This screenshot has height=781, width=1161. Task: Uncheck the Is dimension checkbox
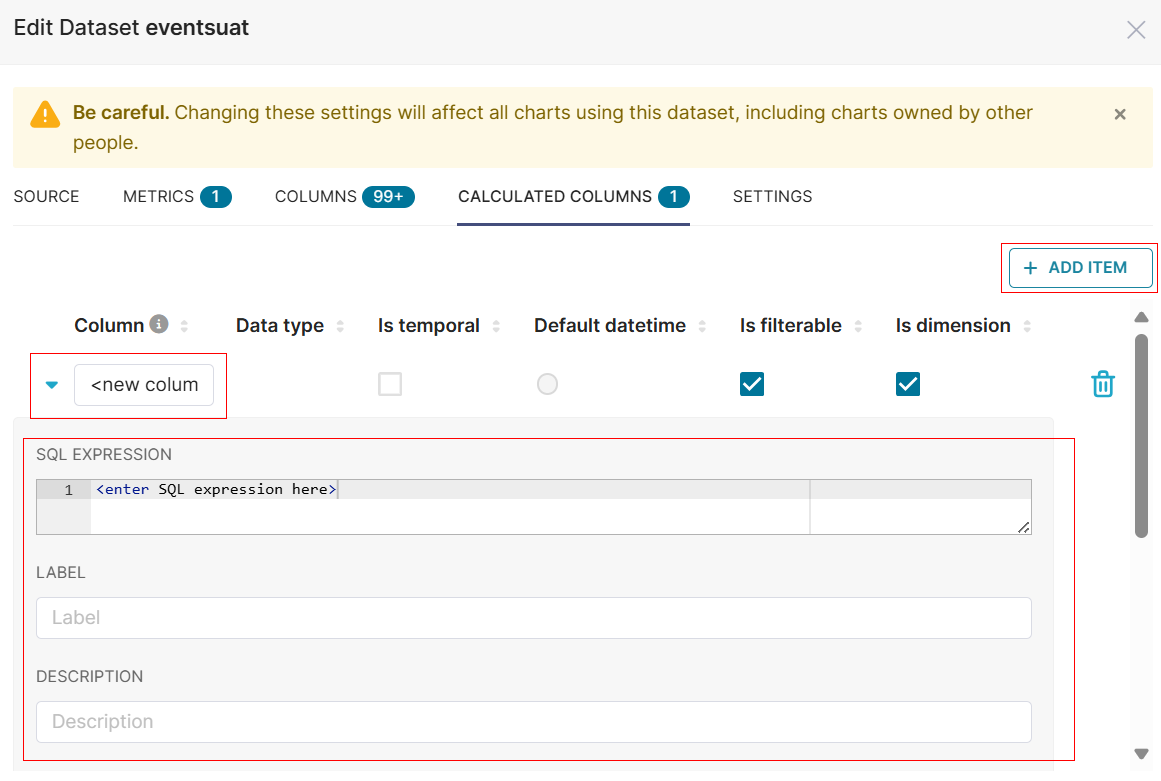(908, 384)
